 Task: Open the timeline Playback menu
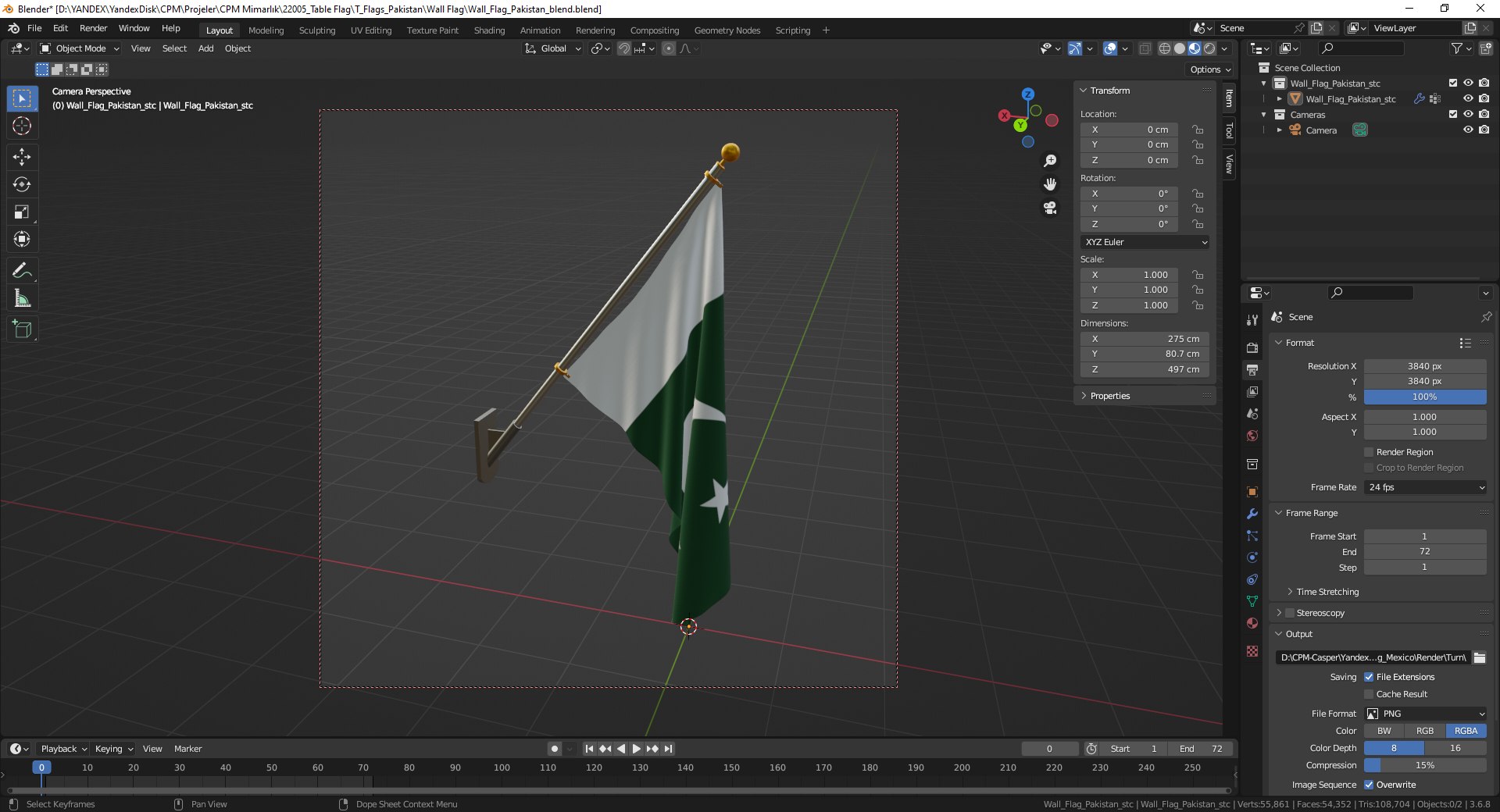63,749
